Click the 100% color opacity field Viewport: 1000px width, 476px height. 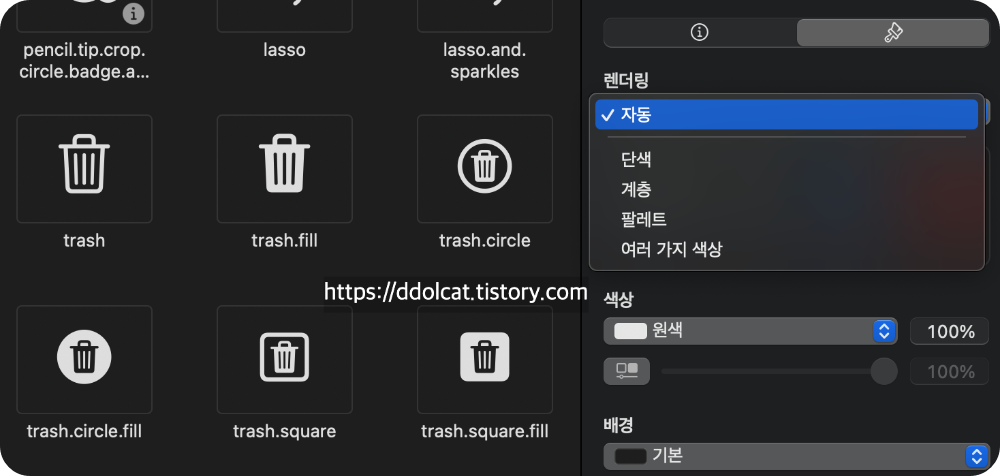[x=949, y=331]
